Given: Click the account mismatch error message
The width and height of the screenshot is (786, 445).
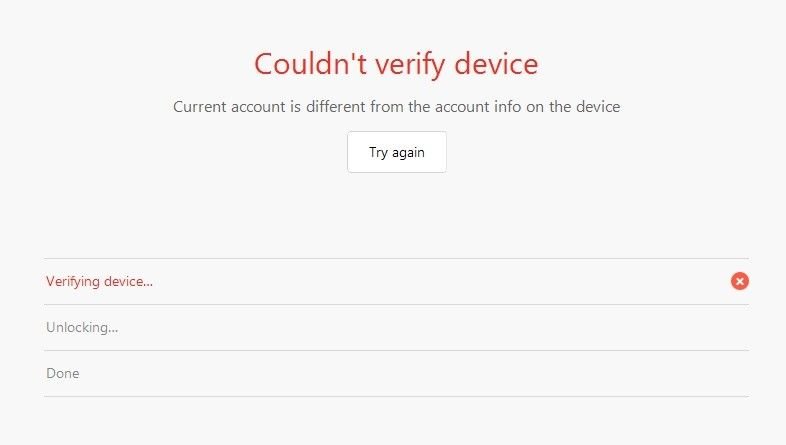Looking at the screenshot, I should 397,107.
